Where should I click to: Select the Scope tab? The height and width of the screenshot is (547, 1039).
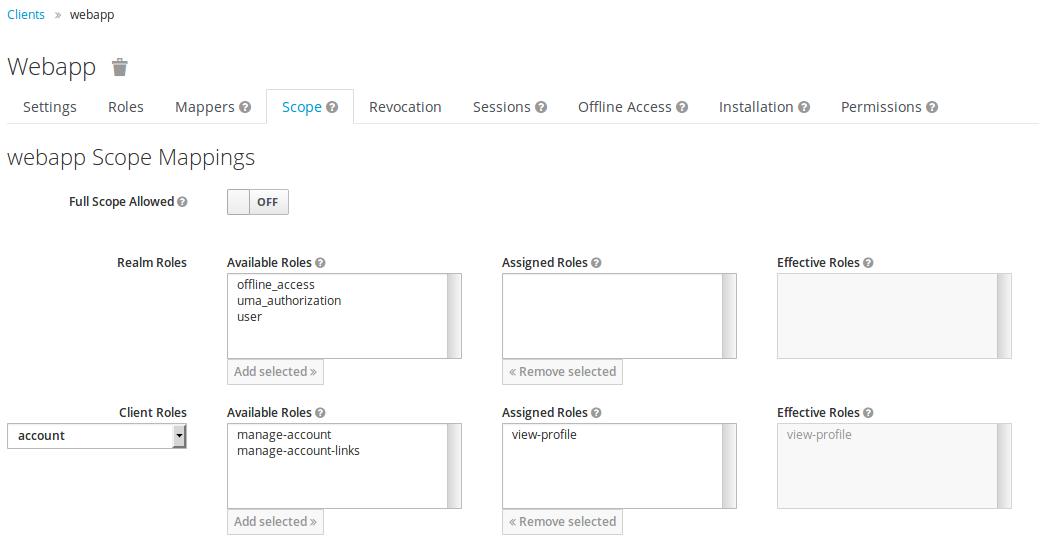(x=301, y=107)
